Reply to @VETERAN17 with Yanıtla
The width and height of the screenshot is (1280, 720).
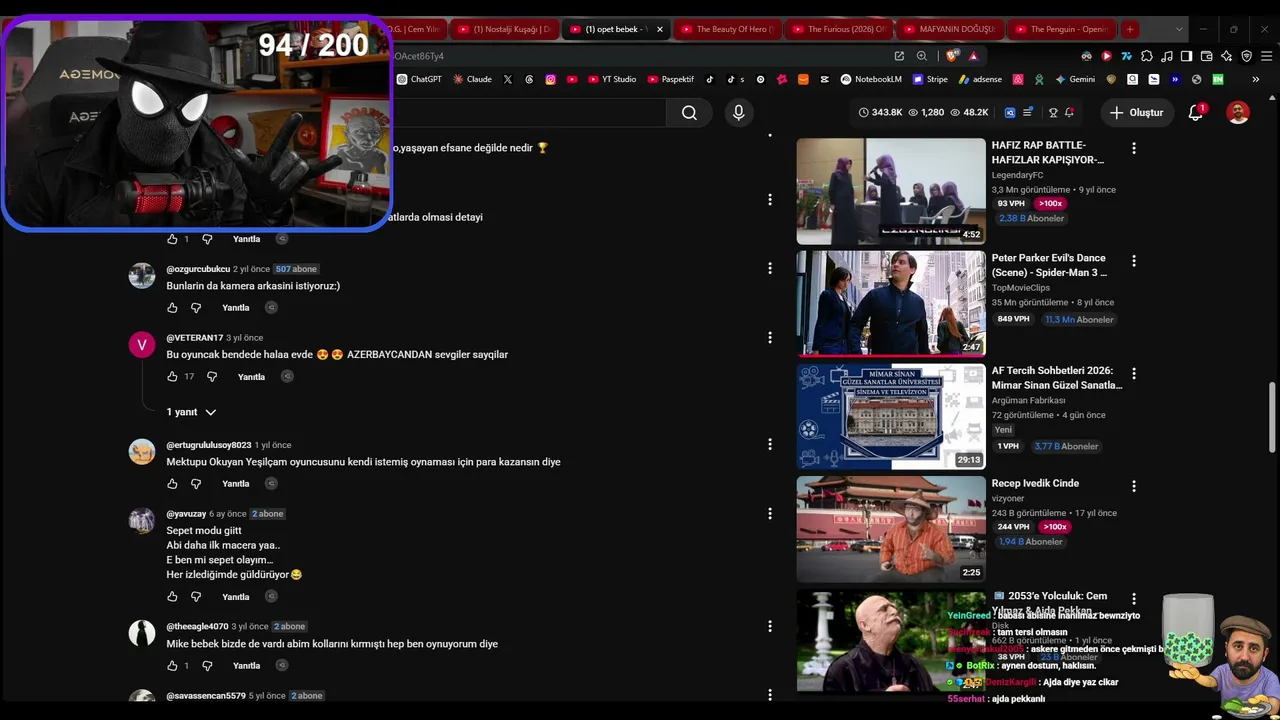pyautogui.click(x=252, y=377)
